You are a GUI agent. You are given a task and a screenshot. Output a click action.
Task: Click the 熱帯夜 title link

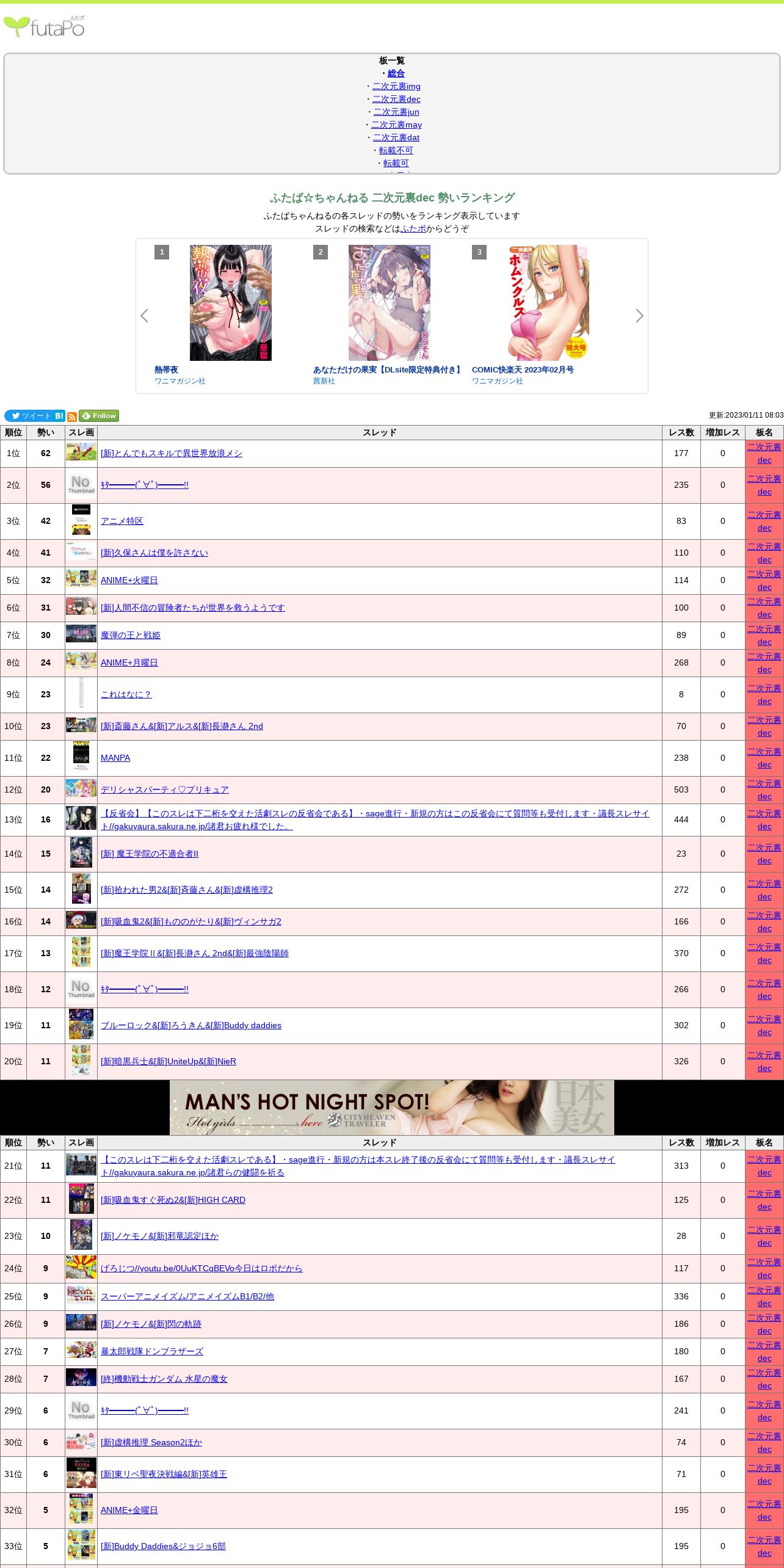point(166,369)
